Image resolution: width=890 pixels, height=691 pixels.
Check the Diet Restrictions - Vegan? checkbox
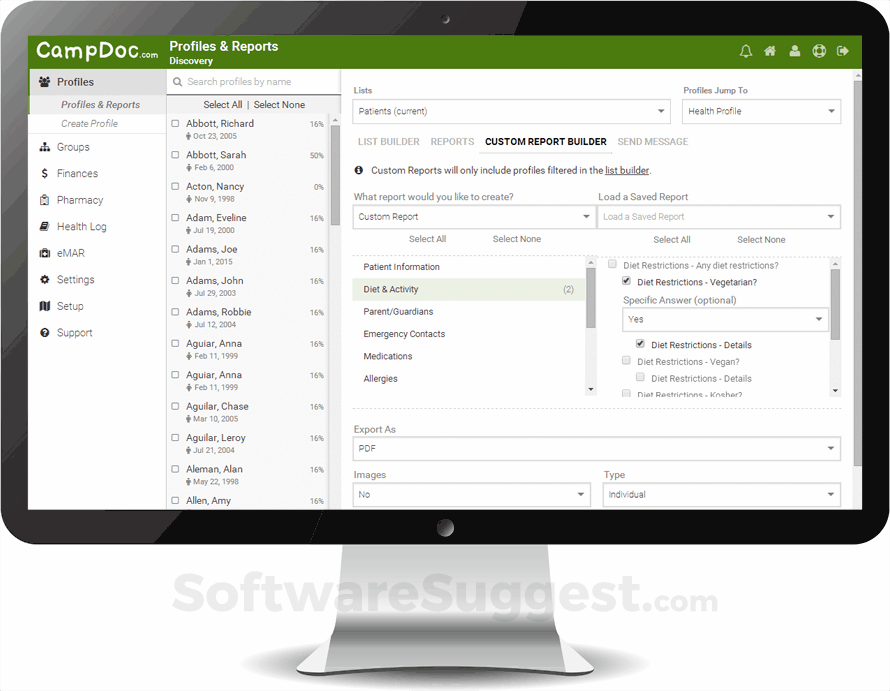[x=625, y=360]
